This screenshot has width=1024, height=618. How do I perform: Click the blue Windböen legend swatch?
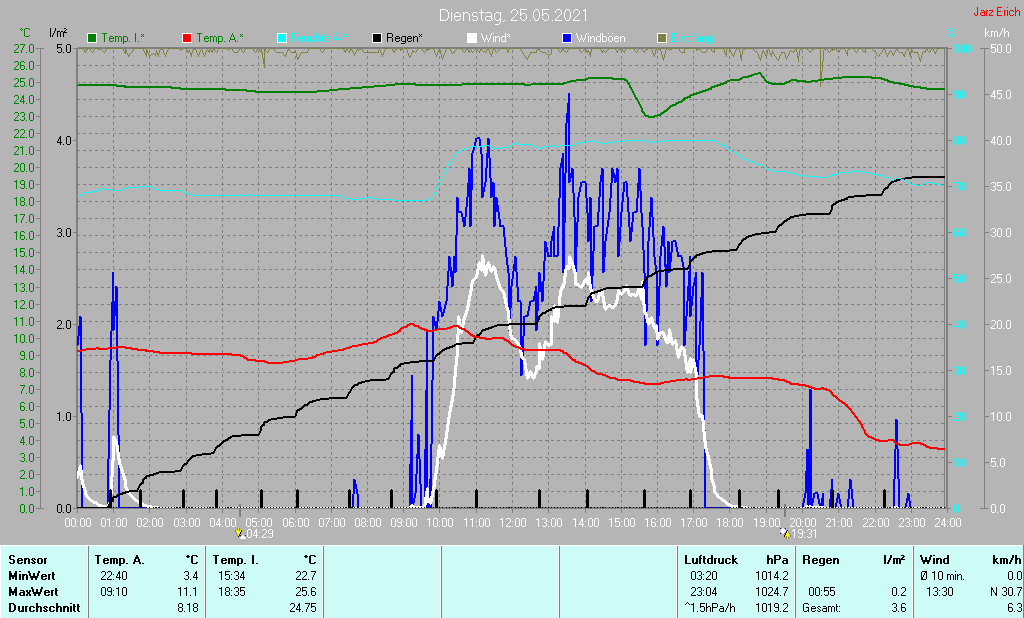click(x=566, y=39)
